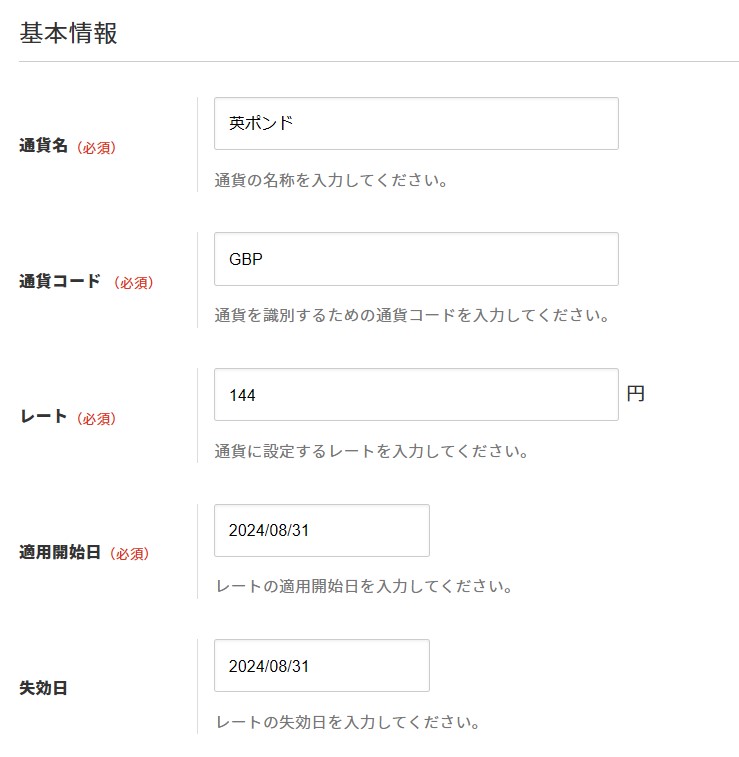
Task: Click the hint 通貨の名称を入力してください
Action: pos(330,181)
